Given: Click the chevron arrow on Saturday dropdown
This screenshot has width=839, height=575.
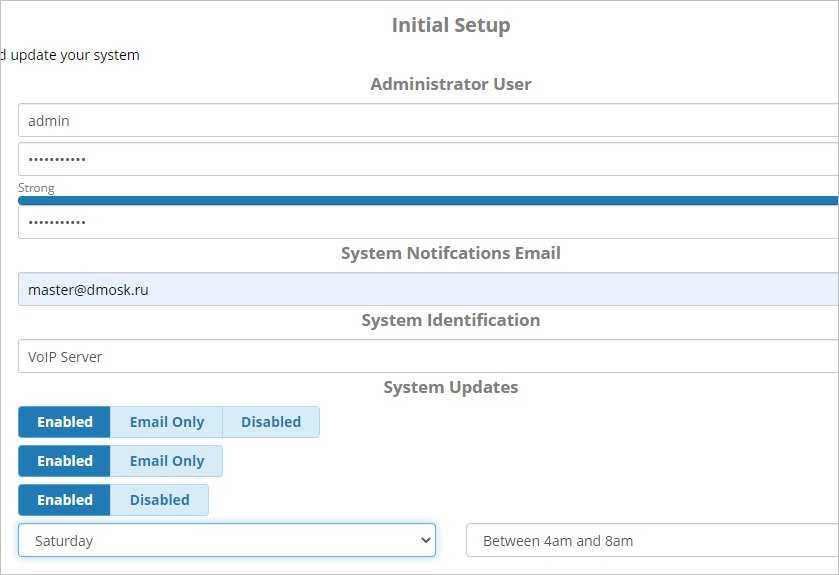Looking at the screenshot, I should [x=426, y=540].
